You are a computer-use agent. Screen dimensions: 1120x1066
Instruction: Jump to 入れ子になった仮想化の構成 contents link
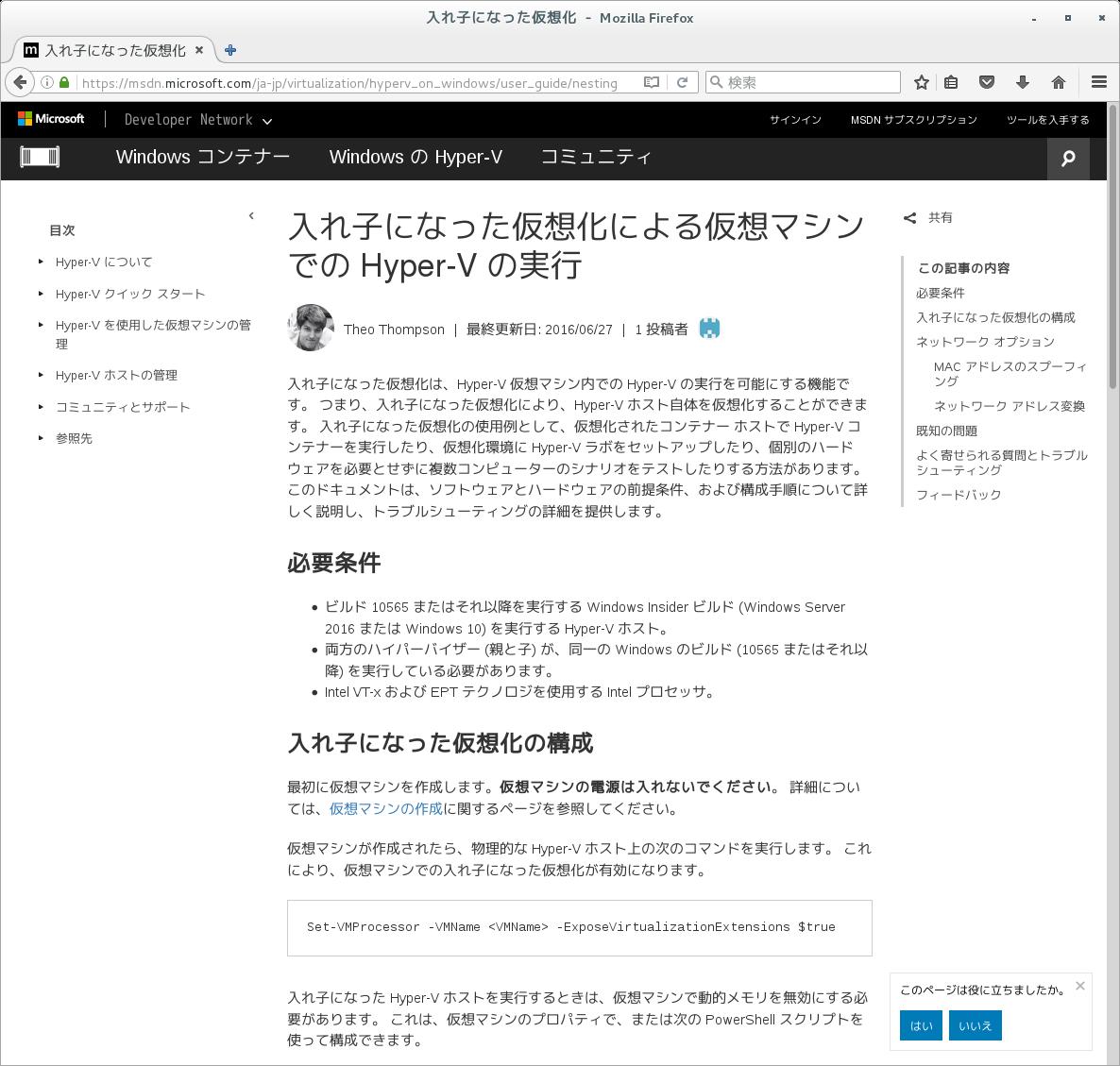click(x=995, y=317)
